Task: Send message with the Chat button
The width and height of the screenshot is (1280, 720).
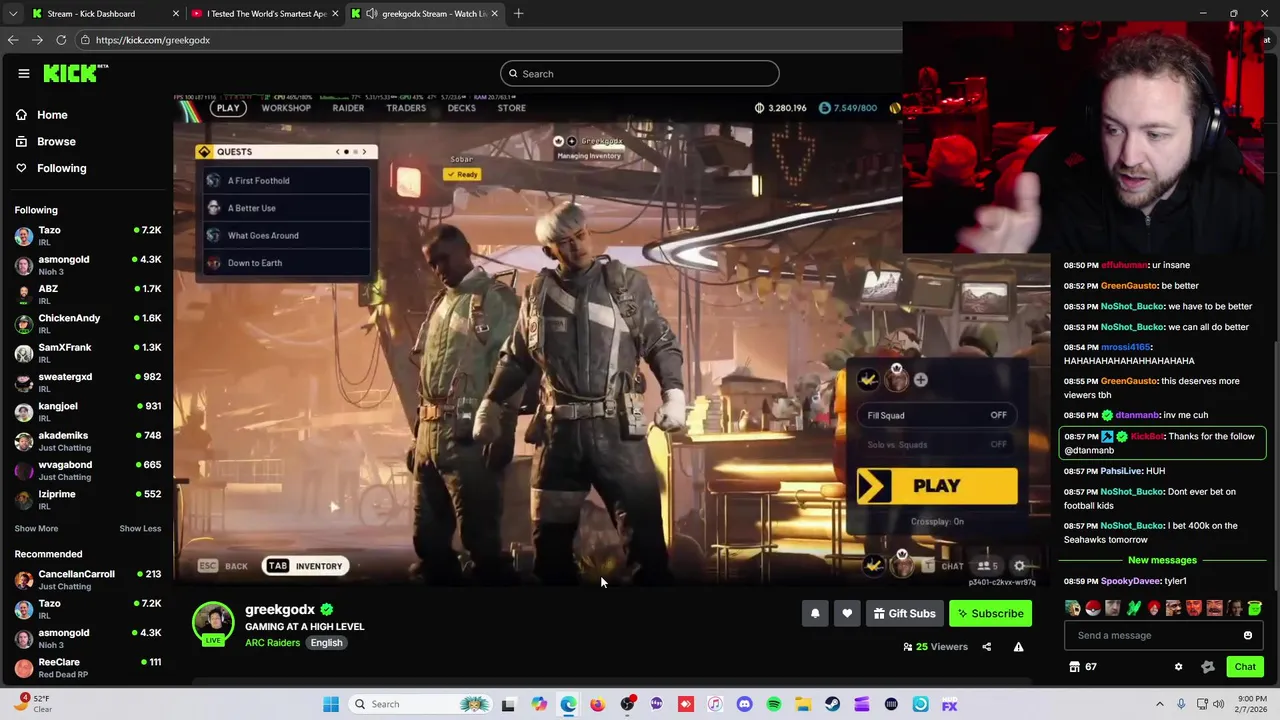Action: (1245, 667)
